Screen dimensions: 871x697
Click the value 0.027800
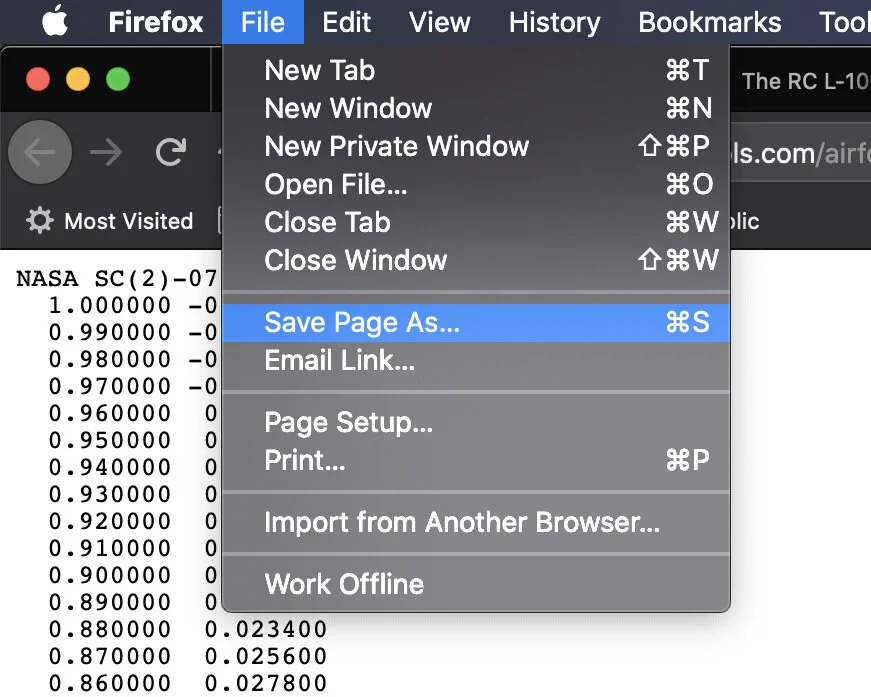[x=266, y=683]
